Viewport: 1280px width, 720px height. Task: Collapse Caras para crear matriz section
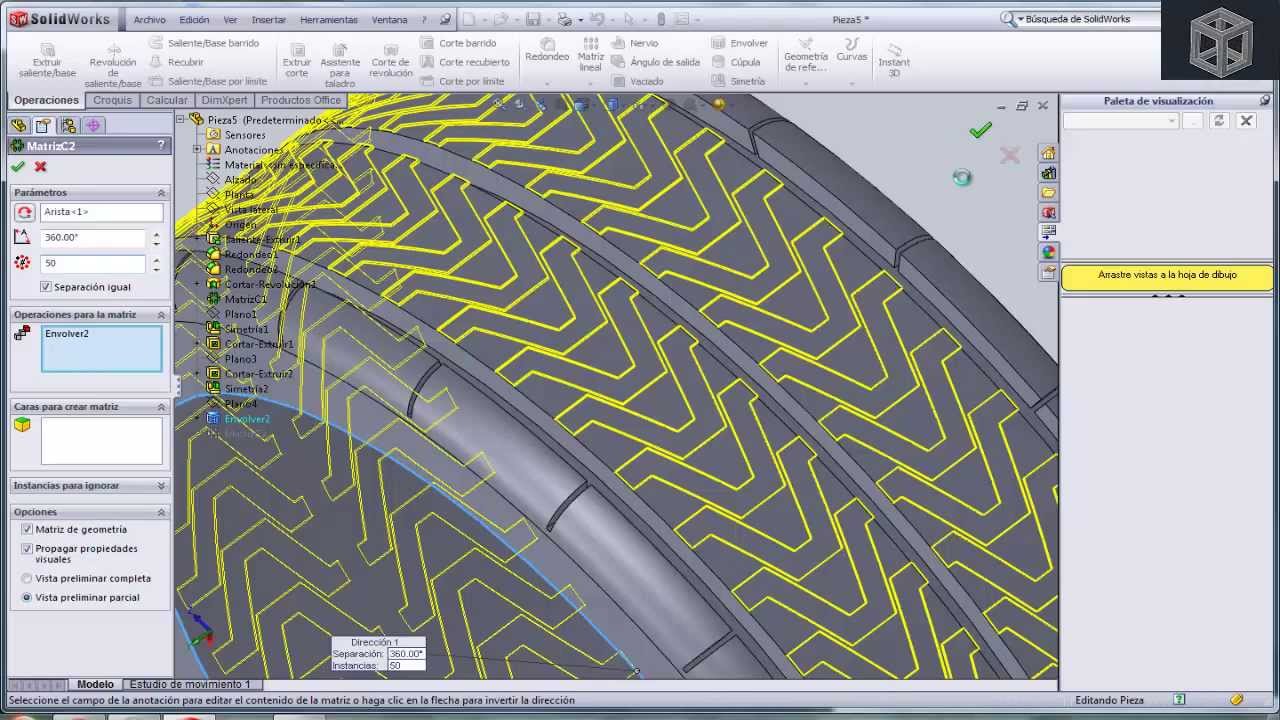click(x=161, y=407)
